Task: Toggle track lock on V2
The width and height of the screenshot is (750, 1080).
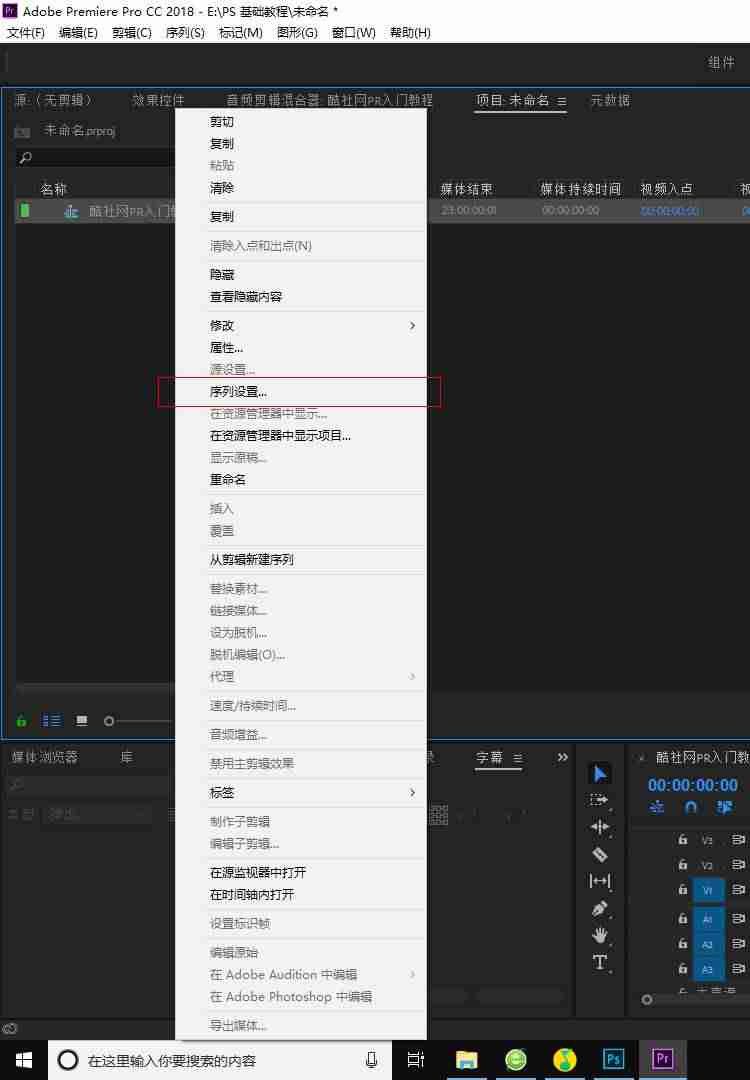Action: 683,864
